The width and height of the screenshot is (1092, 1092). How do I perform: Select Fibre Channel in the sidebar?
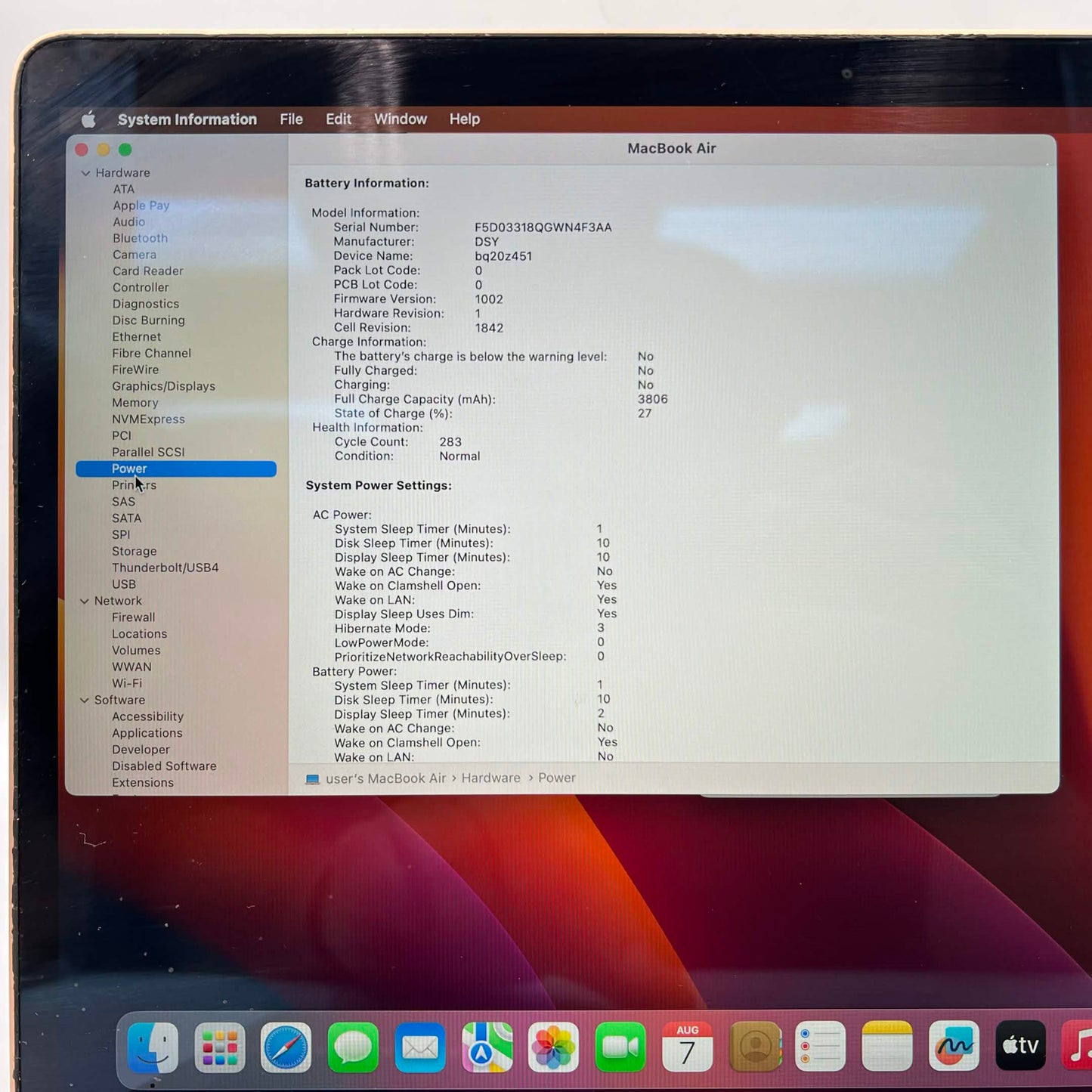tap(152, 354)
